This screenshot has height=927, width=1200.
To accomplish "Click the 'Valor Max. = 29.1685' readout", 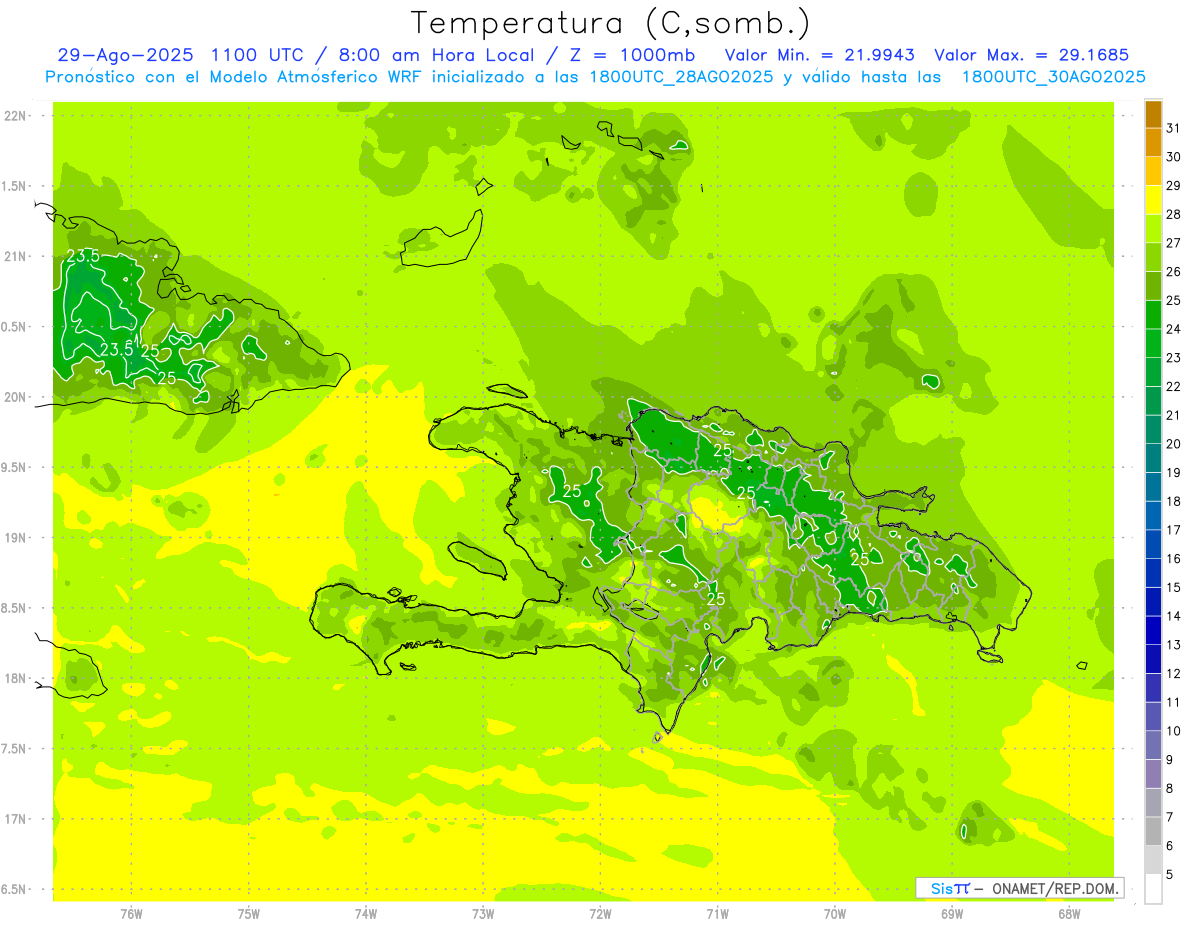I will (1031, 55).
